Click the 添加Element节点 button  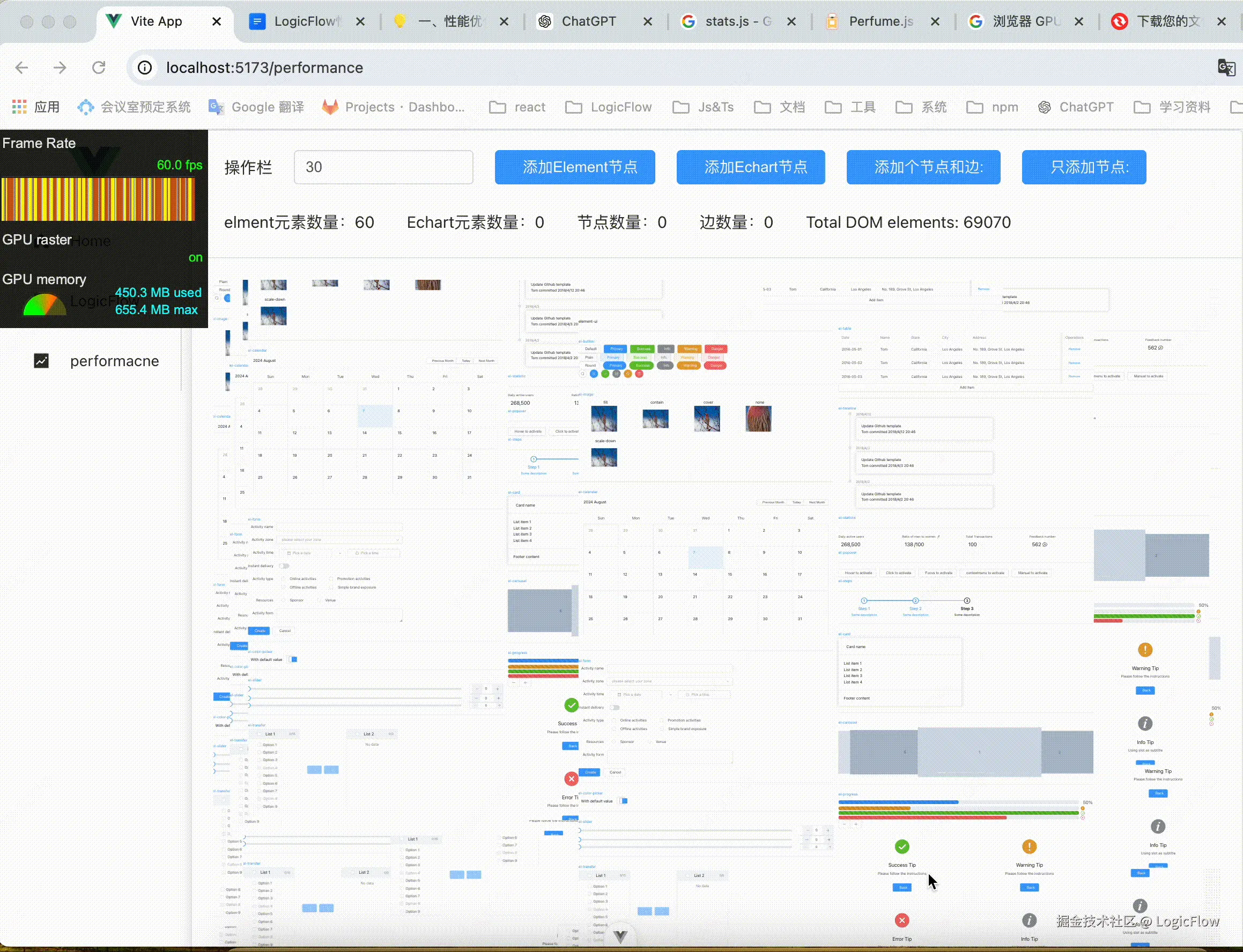(575, 167)
